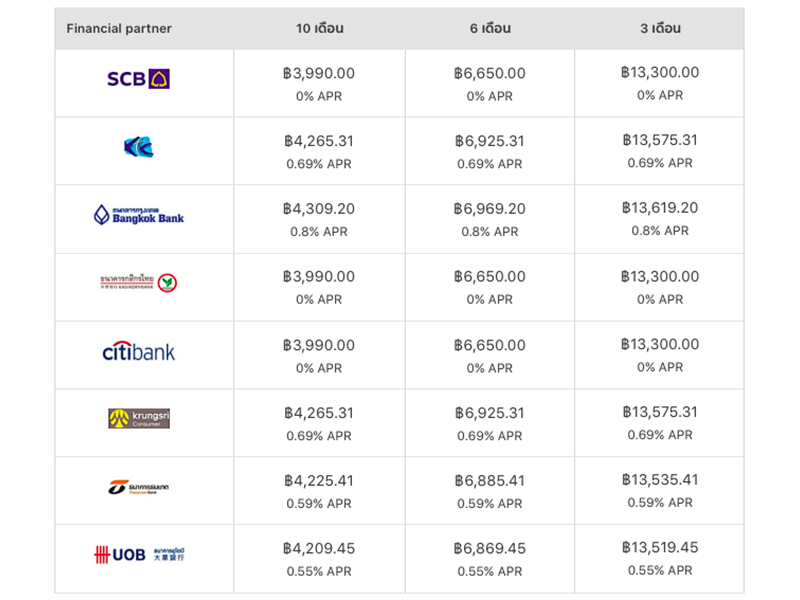This screenshot has height=600, width=800.
Task: Select the Thanachart Bank logo
Action: click(138, 487)
